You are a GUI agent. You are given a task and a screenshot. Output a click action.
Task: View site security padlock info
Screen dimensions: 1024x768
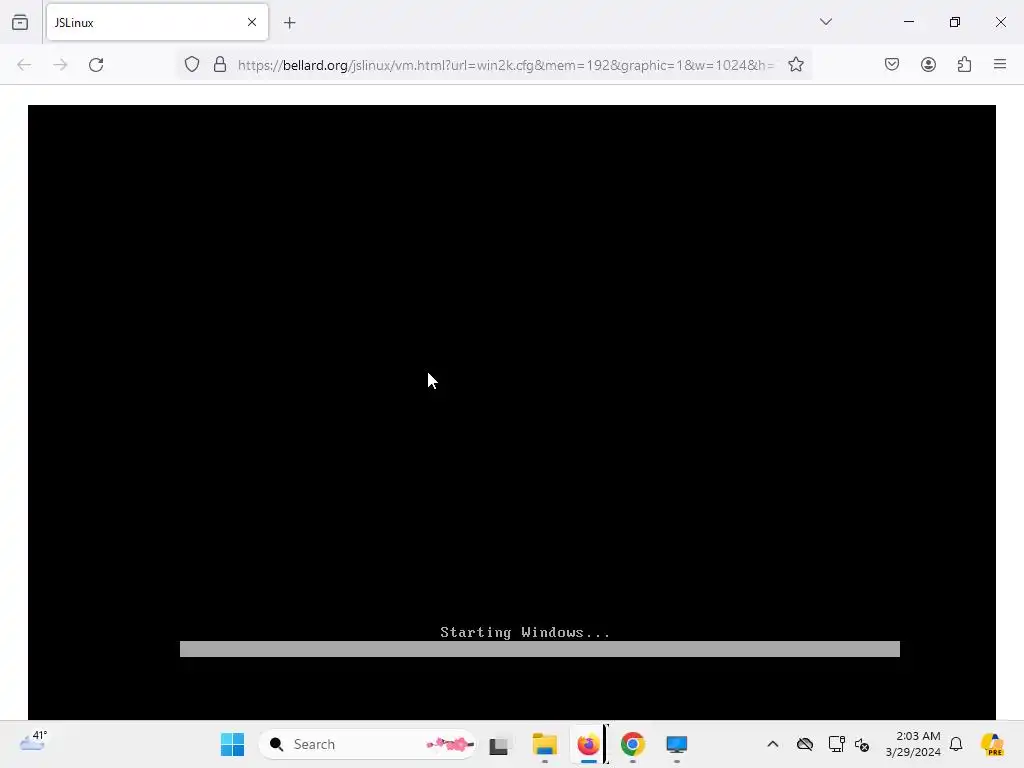(x=220, y=65)
